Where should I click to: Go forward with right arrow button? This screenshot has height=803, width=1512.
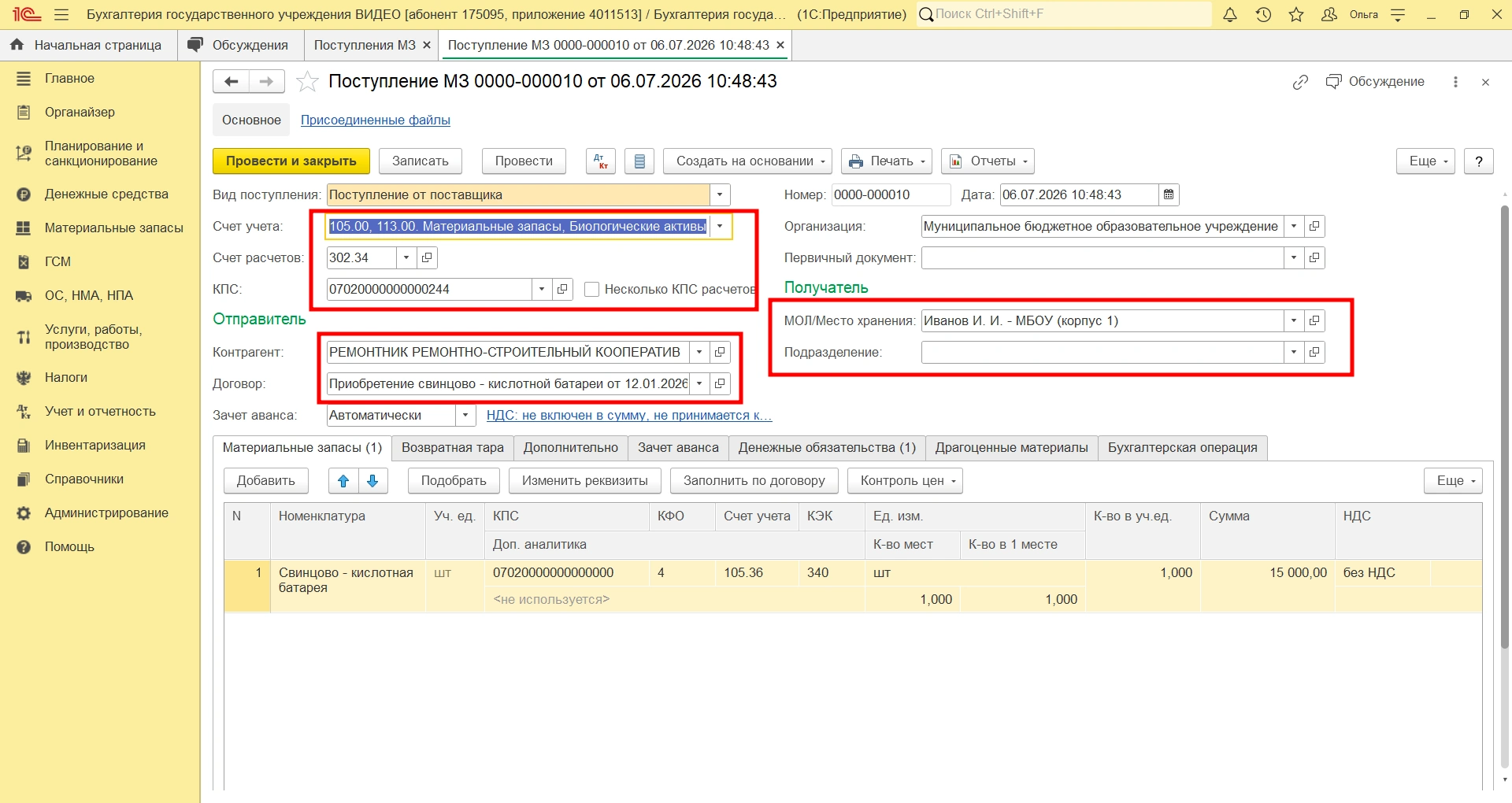(267, 81)
